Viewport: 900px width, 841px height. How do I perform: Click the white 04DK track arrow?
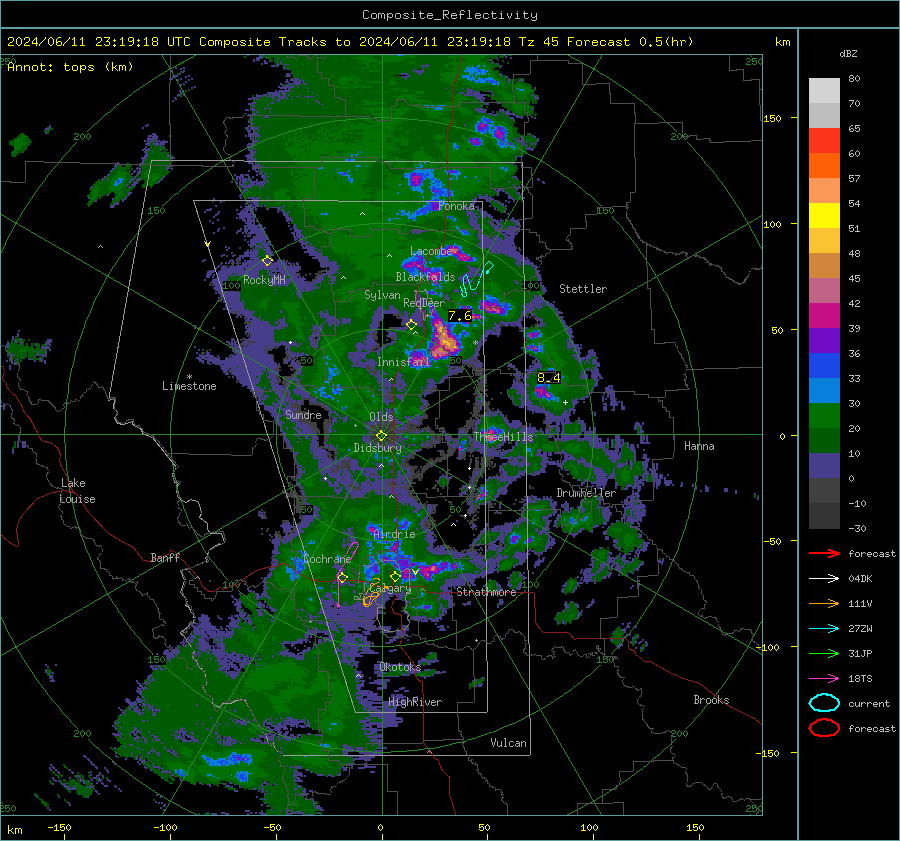824,579
